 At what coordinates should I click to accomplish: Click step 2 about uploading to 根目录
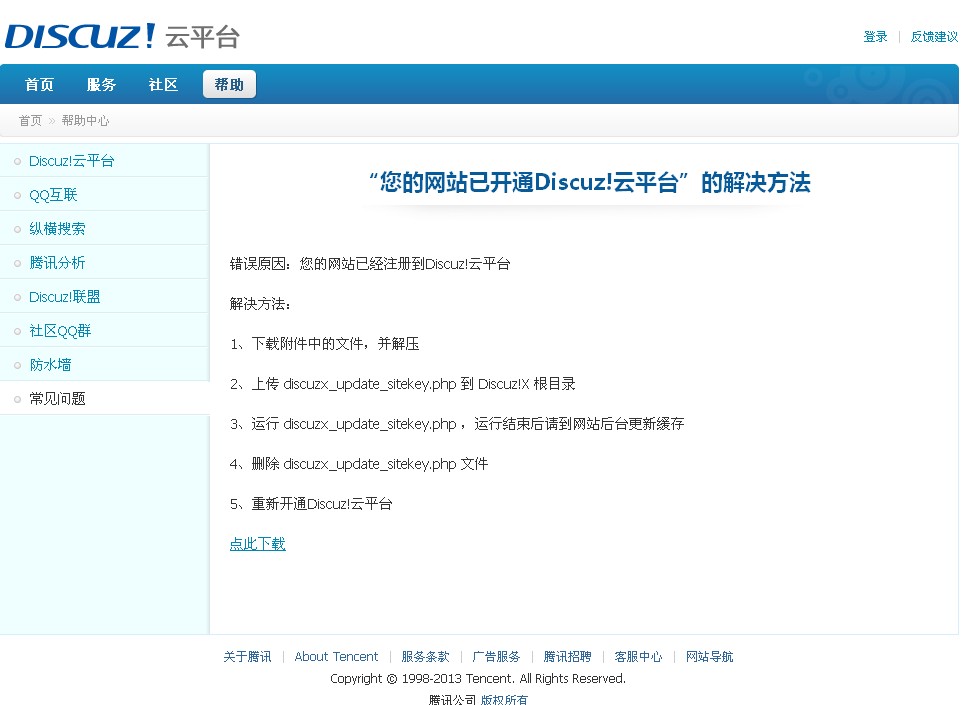tap(402, 383)
